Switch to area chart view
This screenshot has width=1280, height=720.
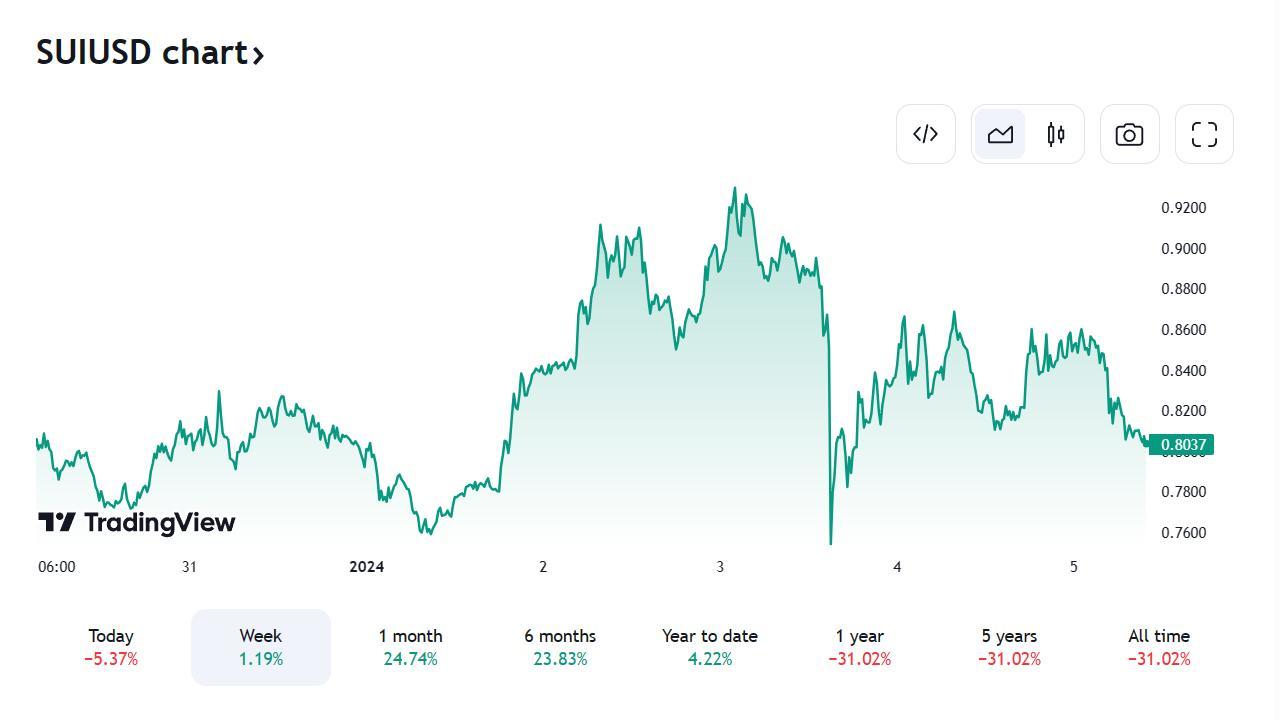1000,134
